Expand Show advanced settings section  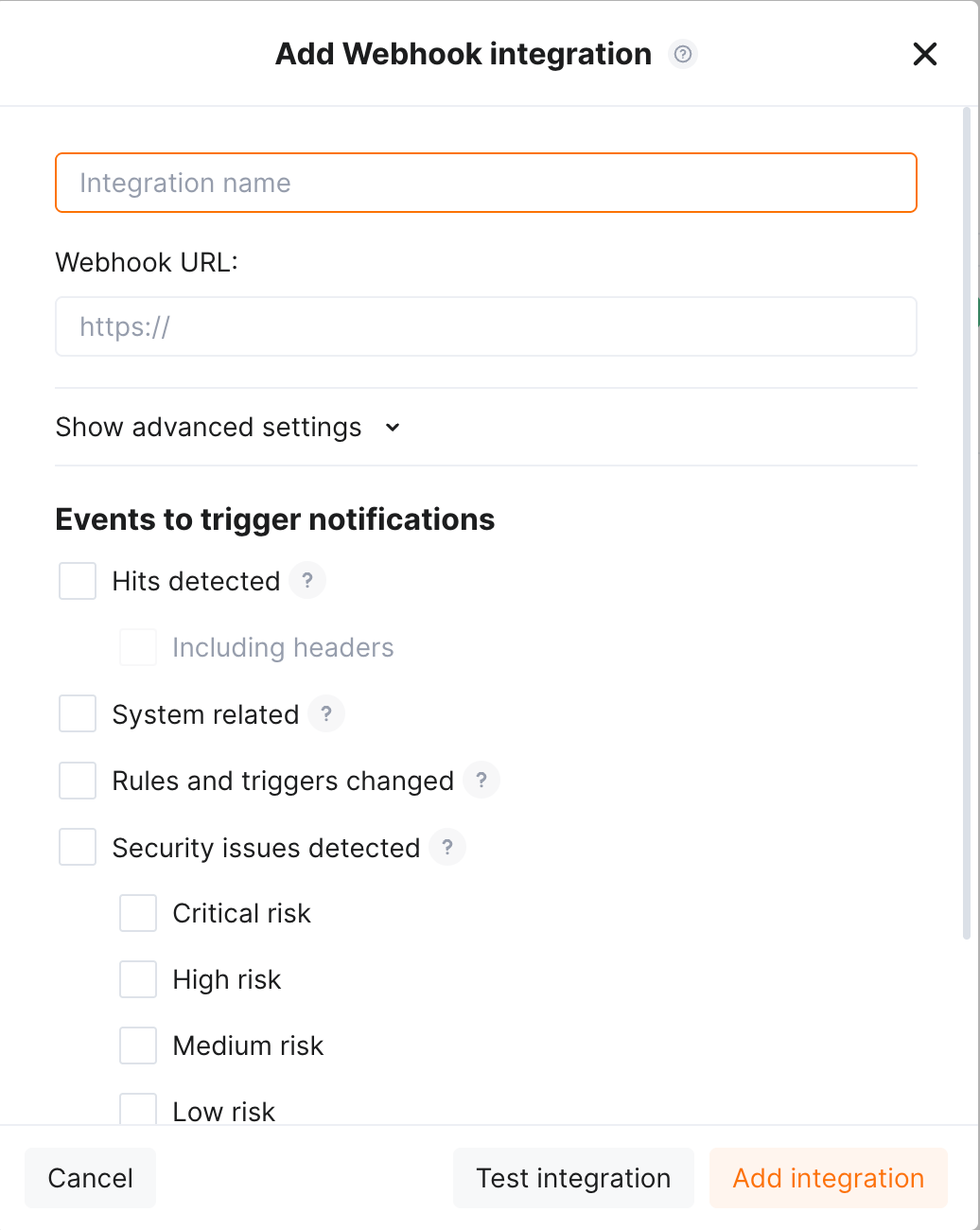pyautogui.click(x=228, y=428)
